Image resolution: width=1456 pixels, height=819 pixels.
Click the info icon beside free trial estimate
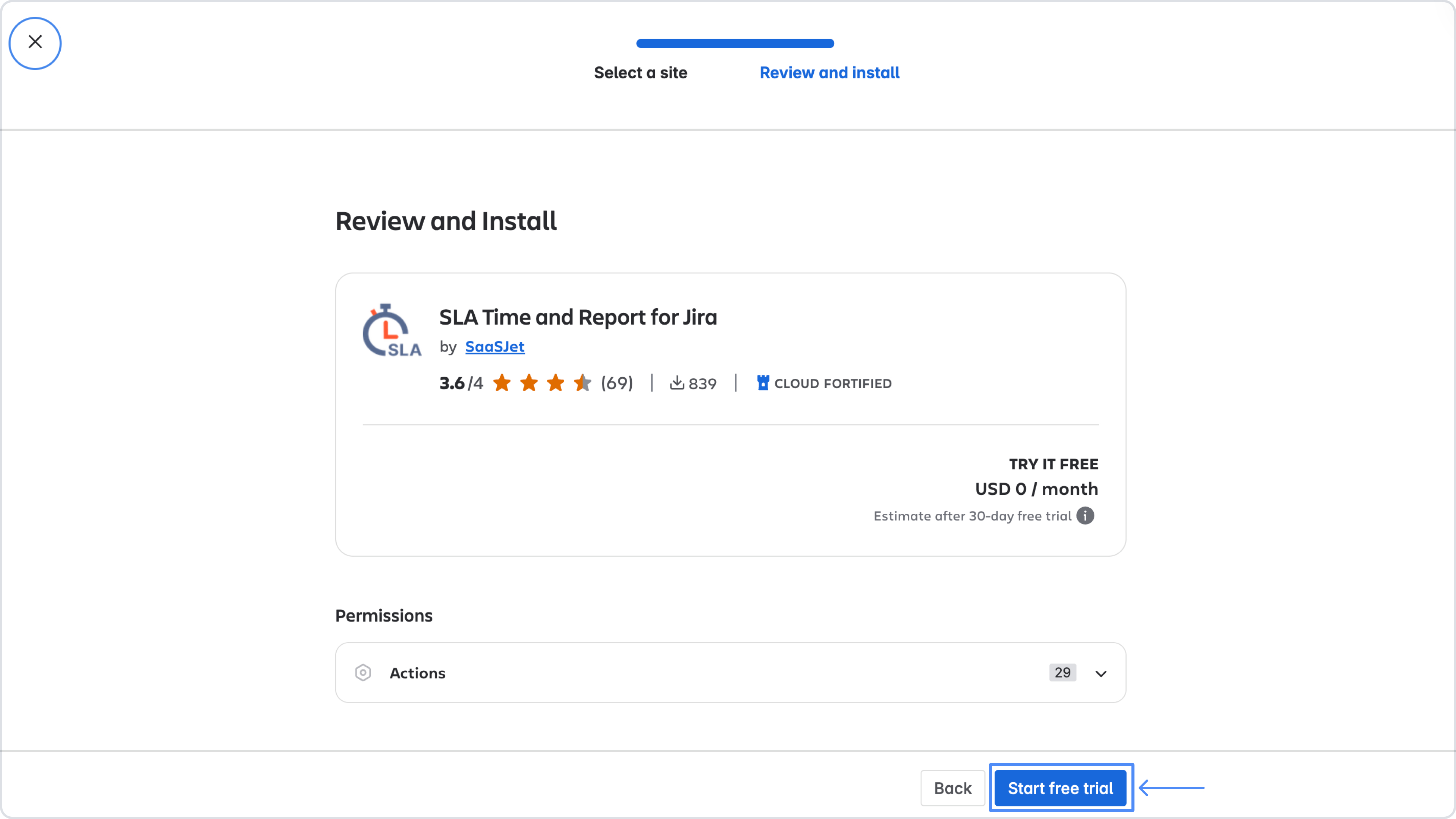(1085, 516)
